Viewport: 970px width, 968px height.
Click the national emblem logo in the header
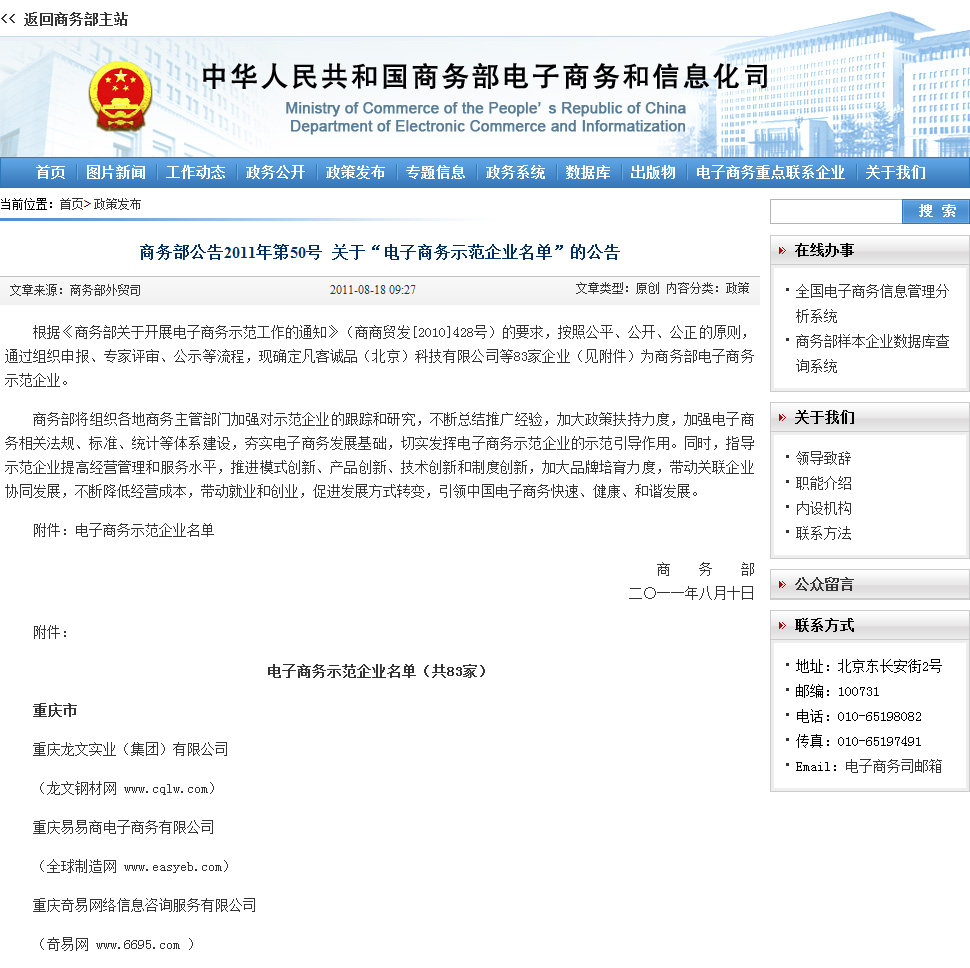pyautogui.click(x=119, y=96)
